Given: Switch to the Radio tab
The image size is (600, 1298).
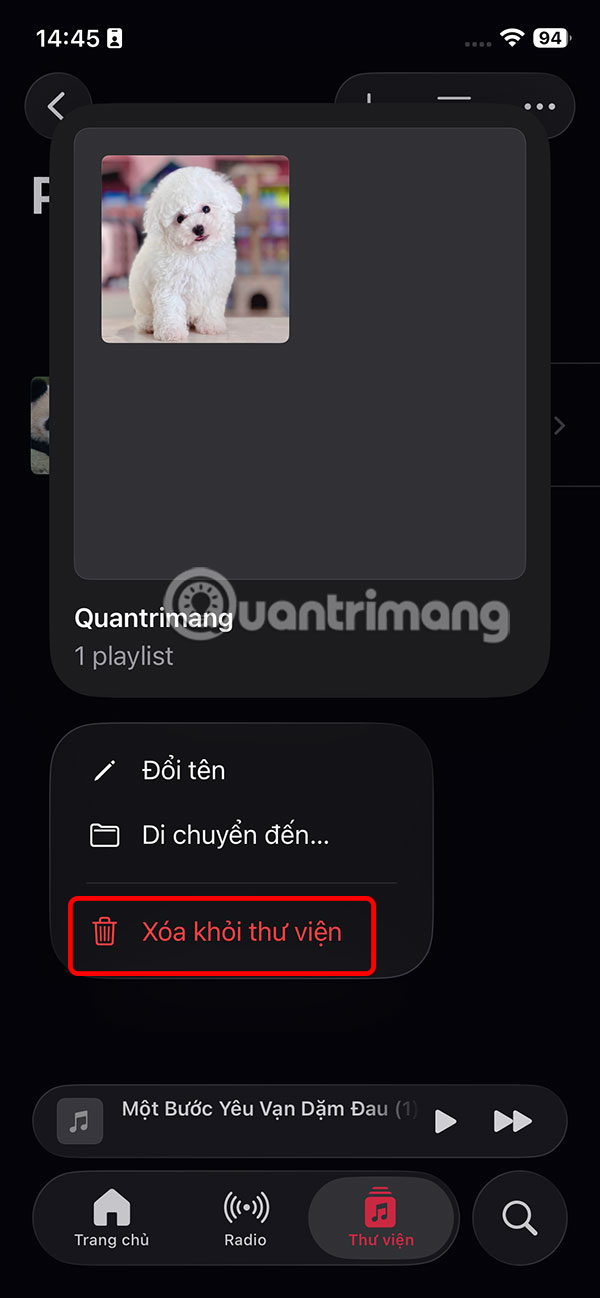Looking at the screenshot, I should tap(245, 1217).
